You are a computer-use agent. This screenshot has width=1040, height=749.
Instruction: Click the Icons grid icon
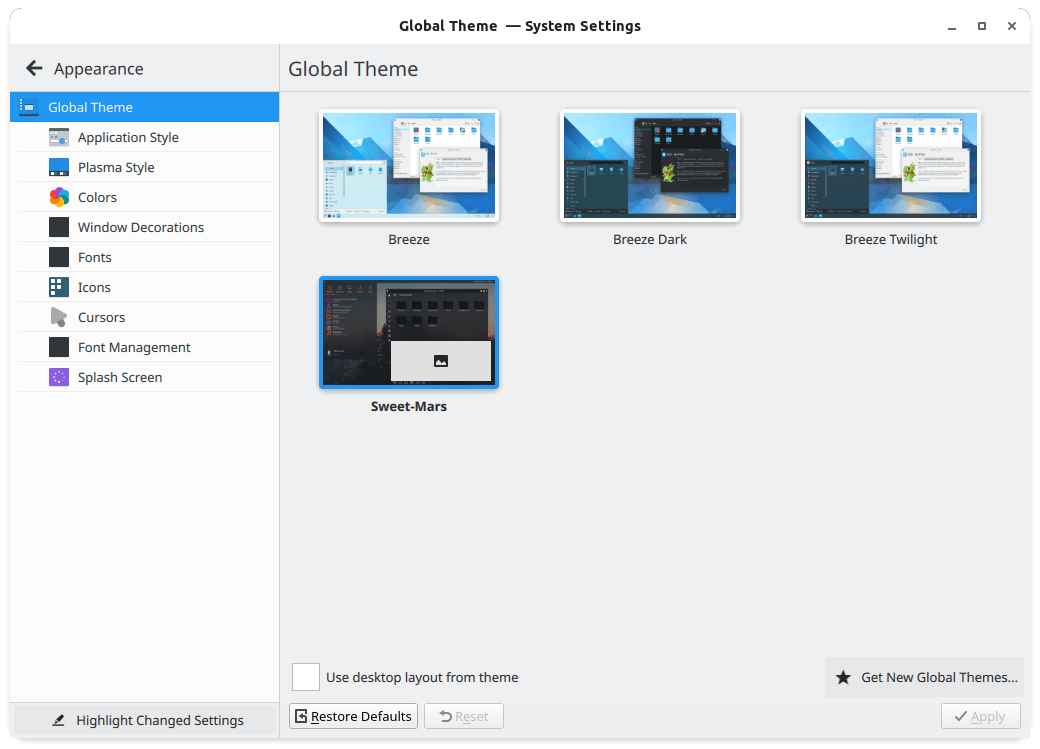coord(59,287)
